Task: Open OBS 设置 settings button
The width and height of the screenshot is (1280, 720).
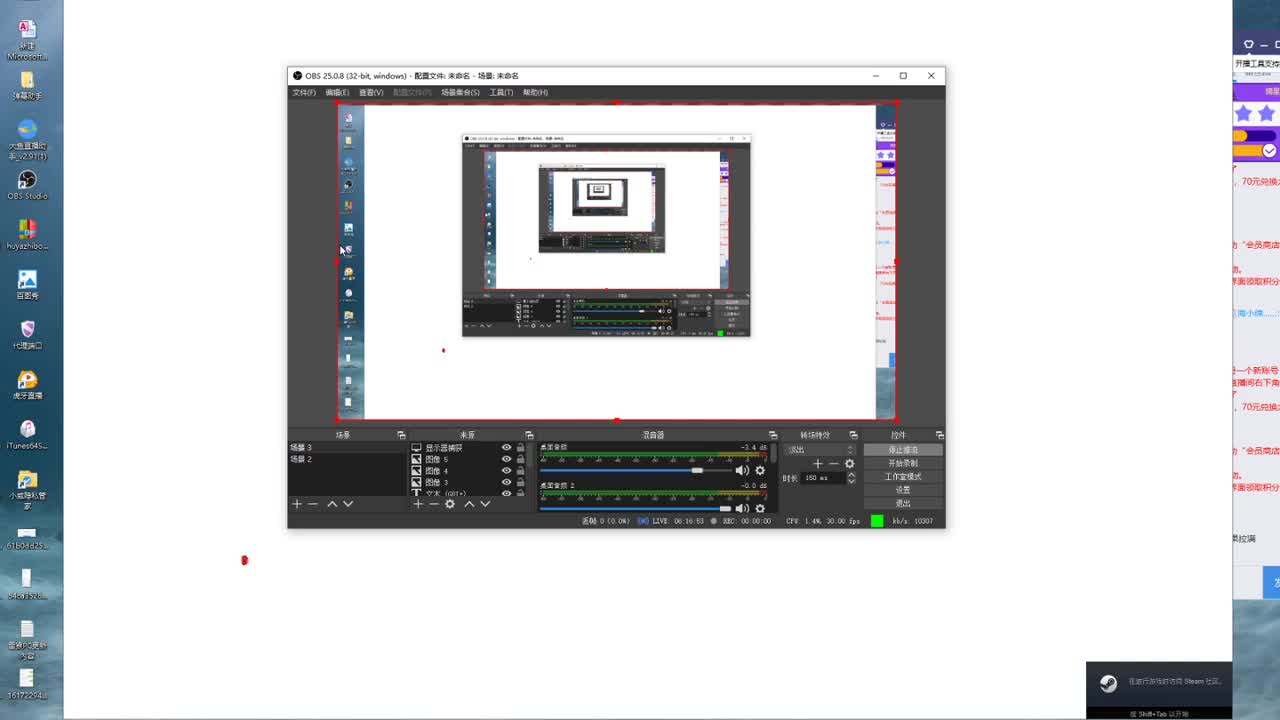Action: (903, 490)
